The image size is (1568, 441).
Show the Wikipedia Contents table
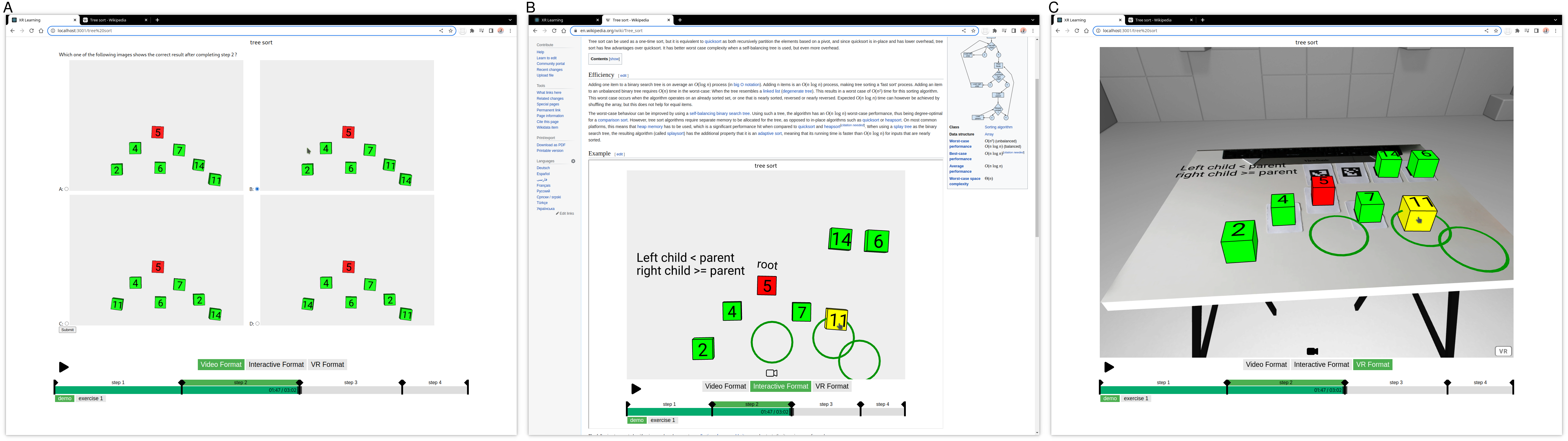coord(614,59)
